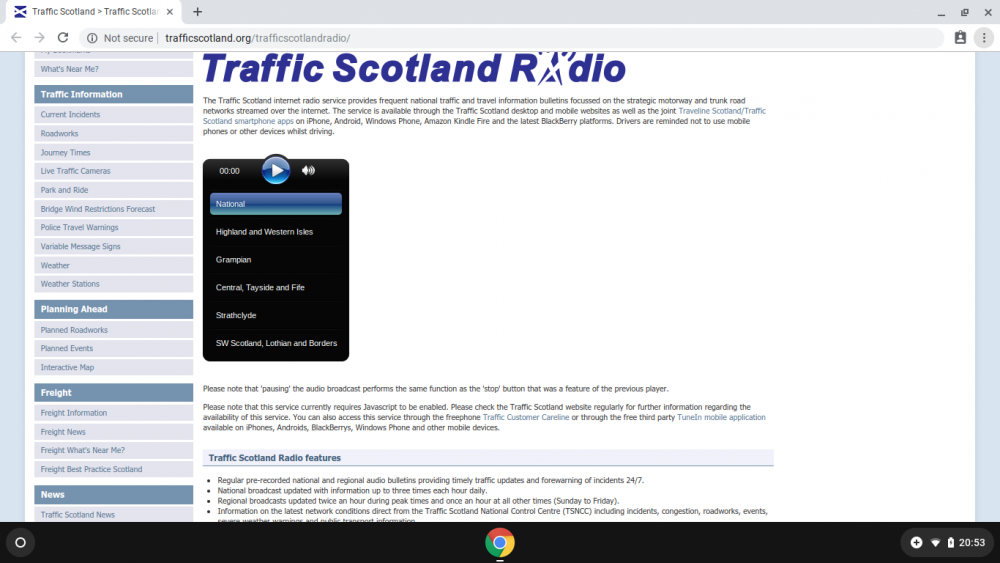
Task: Follow the TuneIn mobile application link
Action: [x=721, y=418]
